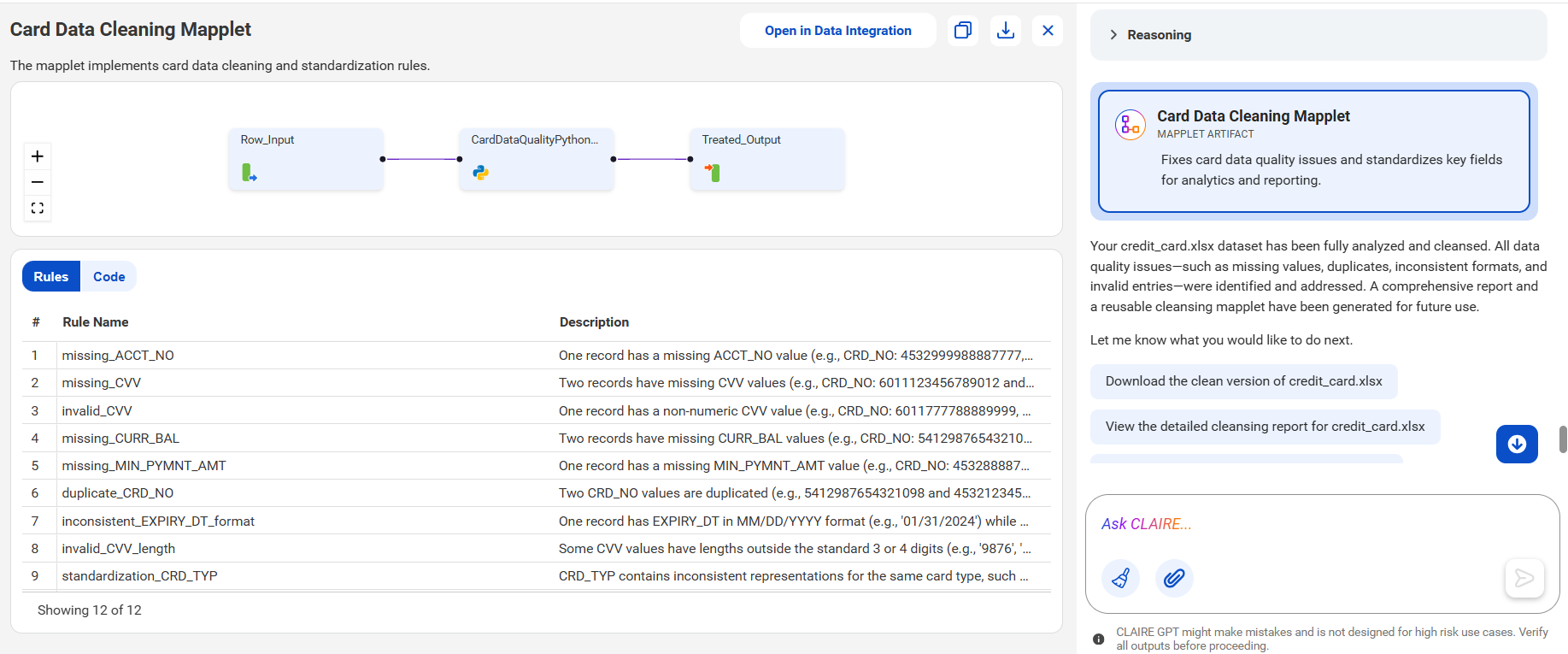The width and height of the screenshot is (1568, 654).
Task: Click the download mapplet icon
Action: (1006, 31)
